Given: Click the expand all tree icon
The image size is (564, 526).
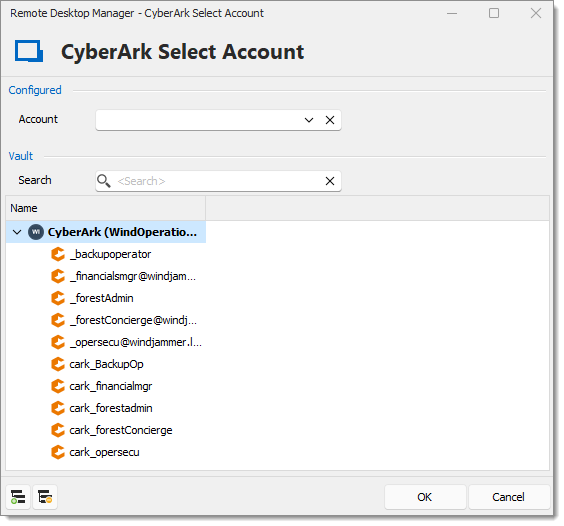Looking at the screenshot, I should (18, 497).
